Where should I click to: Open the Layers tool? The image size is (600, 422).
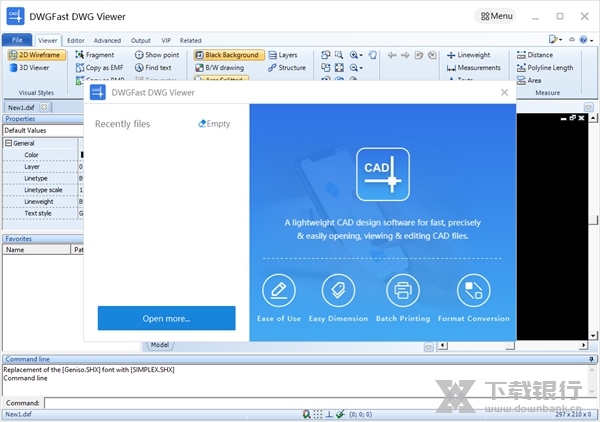[x=287, y=55]
